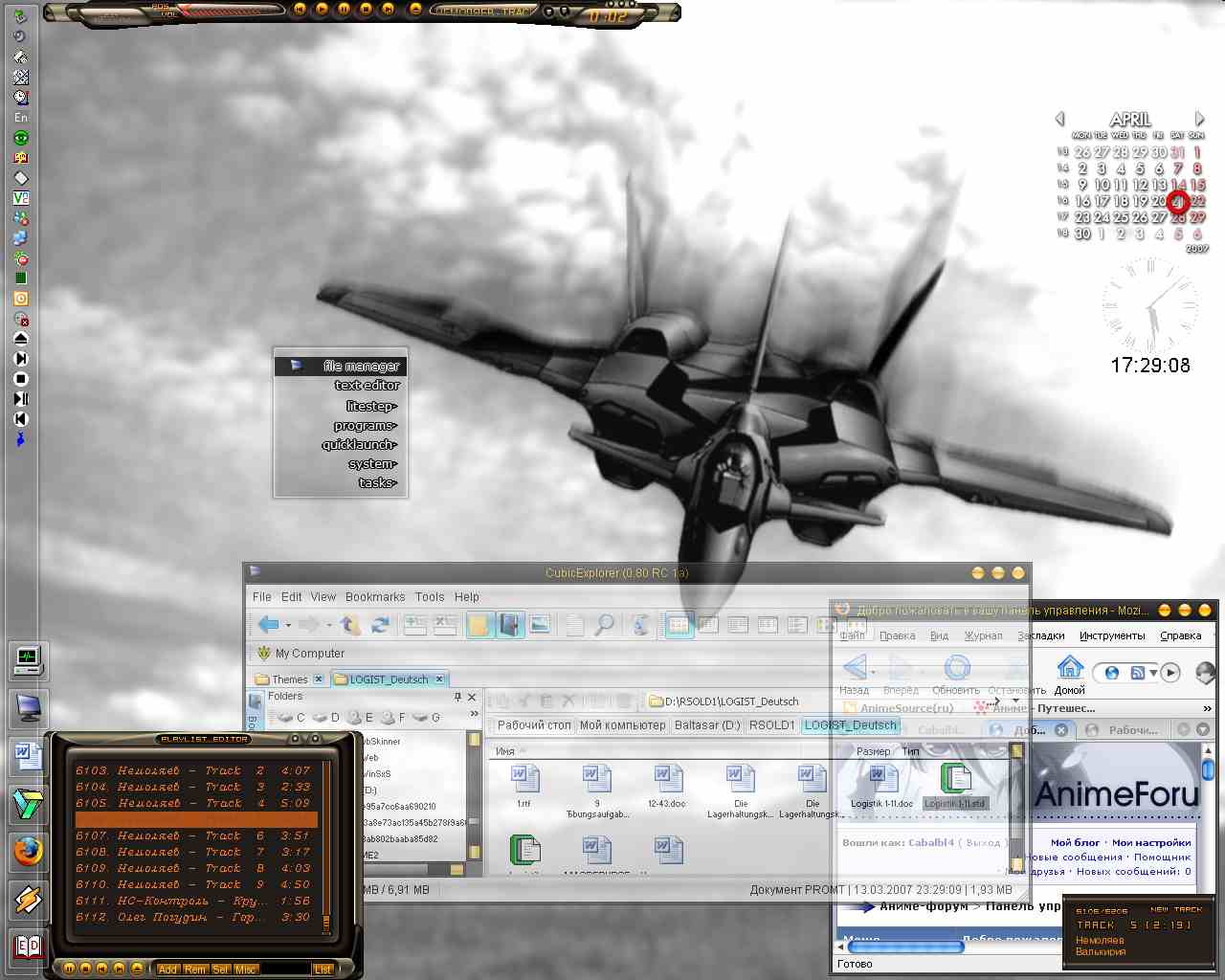Toggle the Bookmarks panel button in CubicExplorer toolbar
1225x980 pixels.
pyautogui.click(x=509, y=625)
